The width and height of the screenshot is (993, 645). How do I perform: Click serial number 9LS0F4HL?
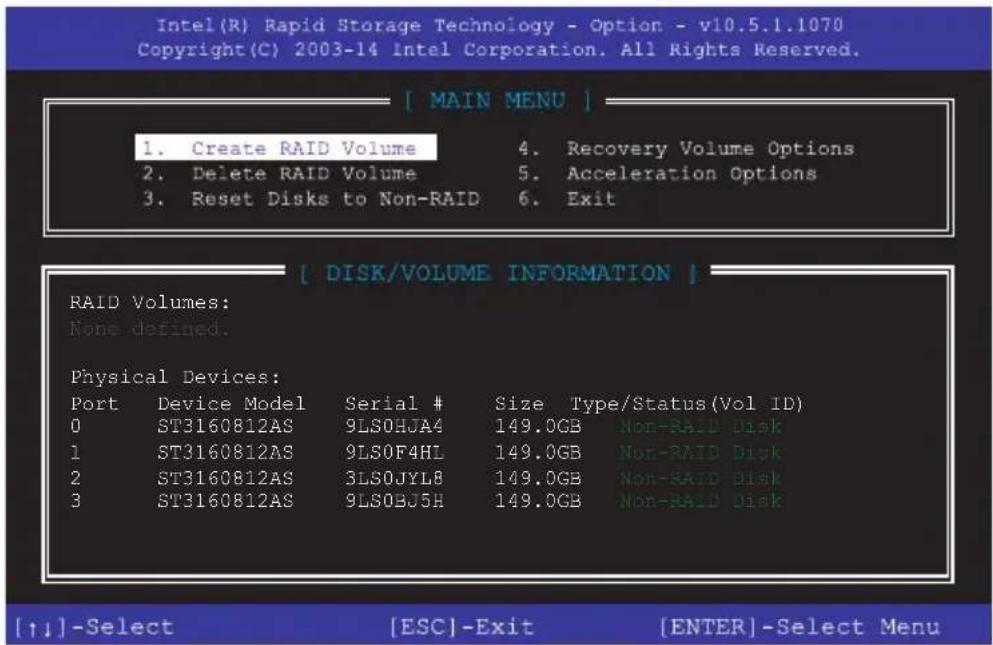394,452
